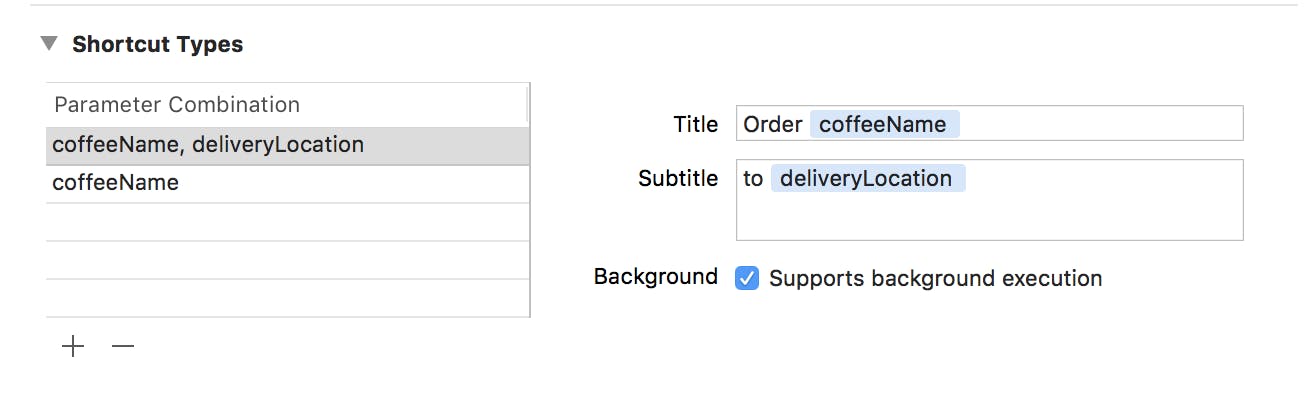Click the Parameter Combination column header
Screen dimensions: 1308x400
177,105
